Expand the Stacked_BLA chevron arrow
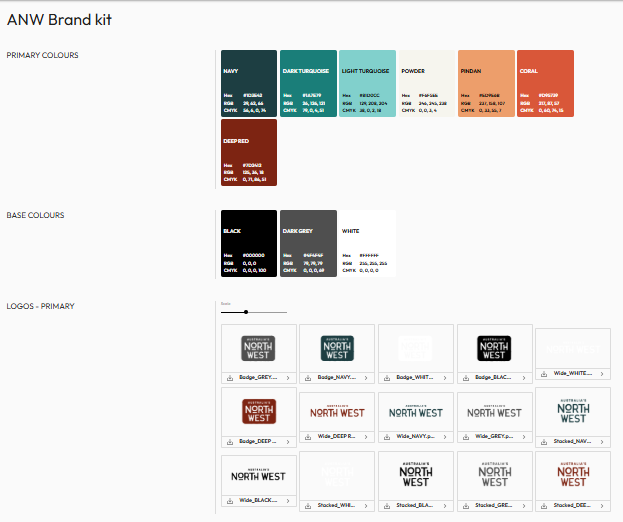The height and width of the screenshot is (522, 623). [445, 506]
